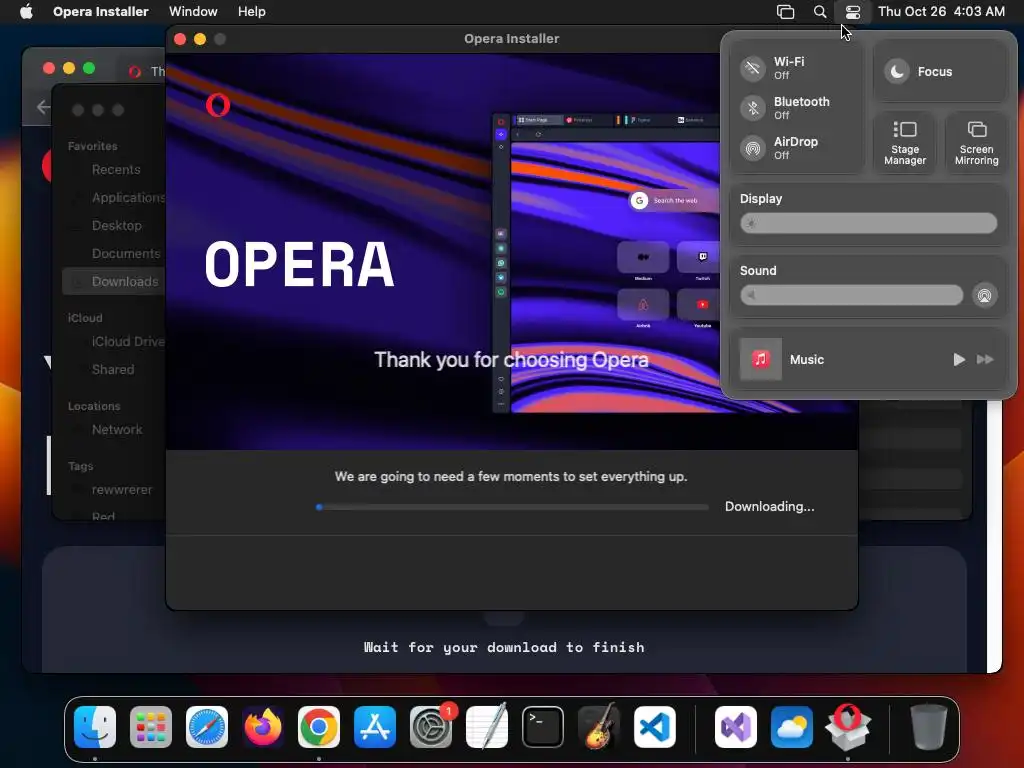The width and height of the screenshot is (1024, 768).
Task: Click the Stage Manager menu bar icon
Action: (x=785, y=11)
